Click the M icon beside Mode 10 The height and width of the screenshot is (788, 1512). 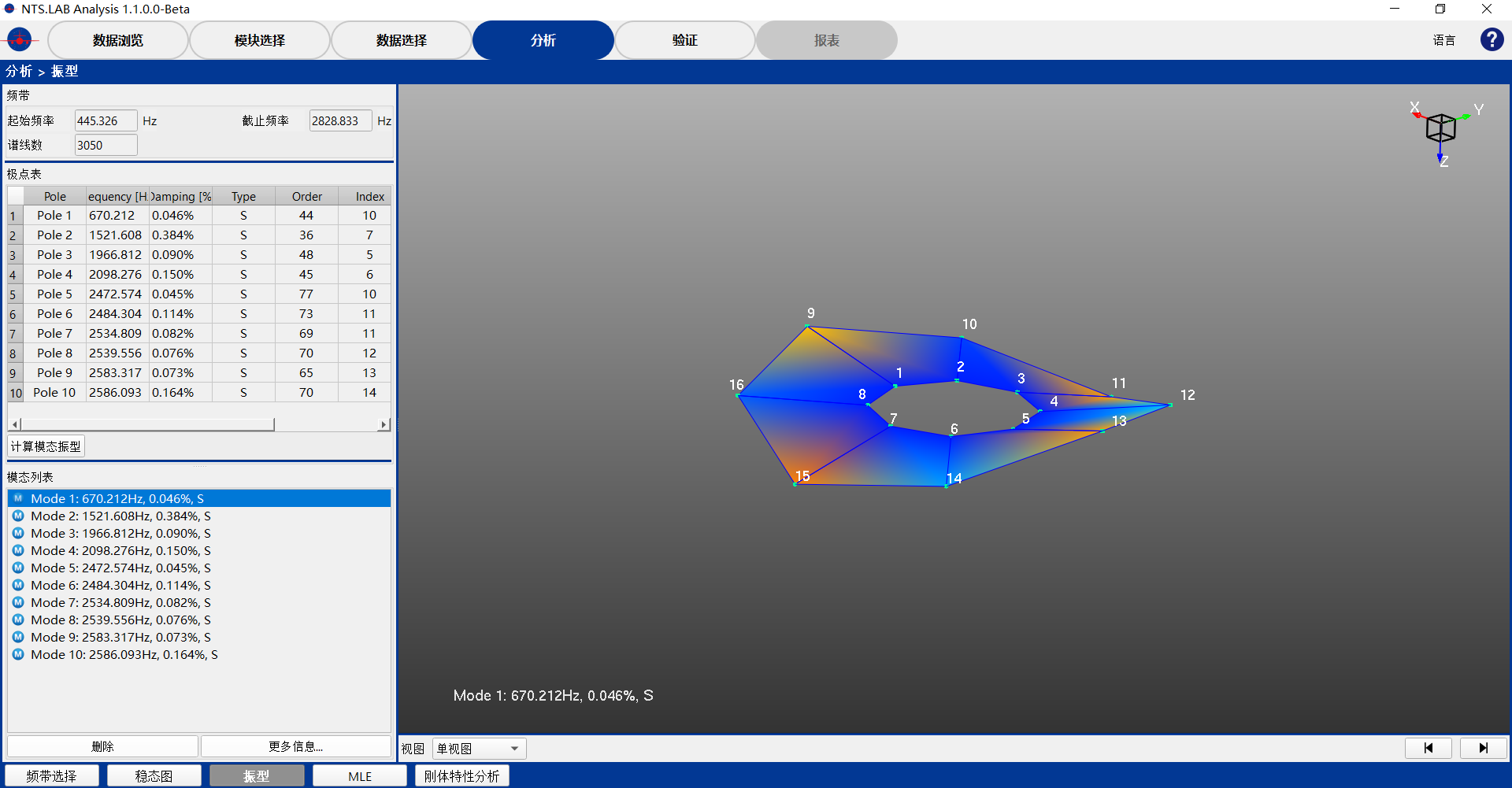(x=18, y=655)
